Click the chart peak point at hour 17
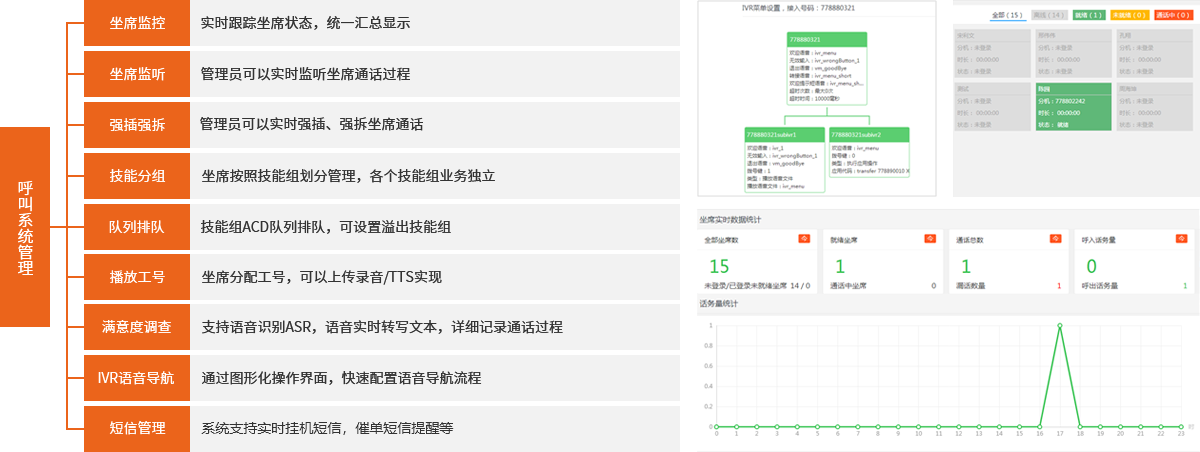Screen dimensions: 1200x452 pos(1059,325)
